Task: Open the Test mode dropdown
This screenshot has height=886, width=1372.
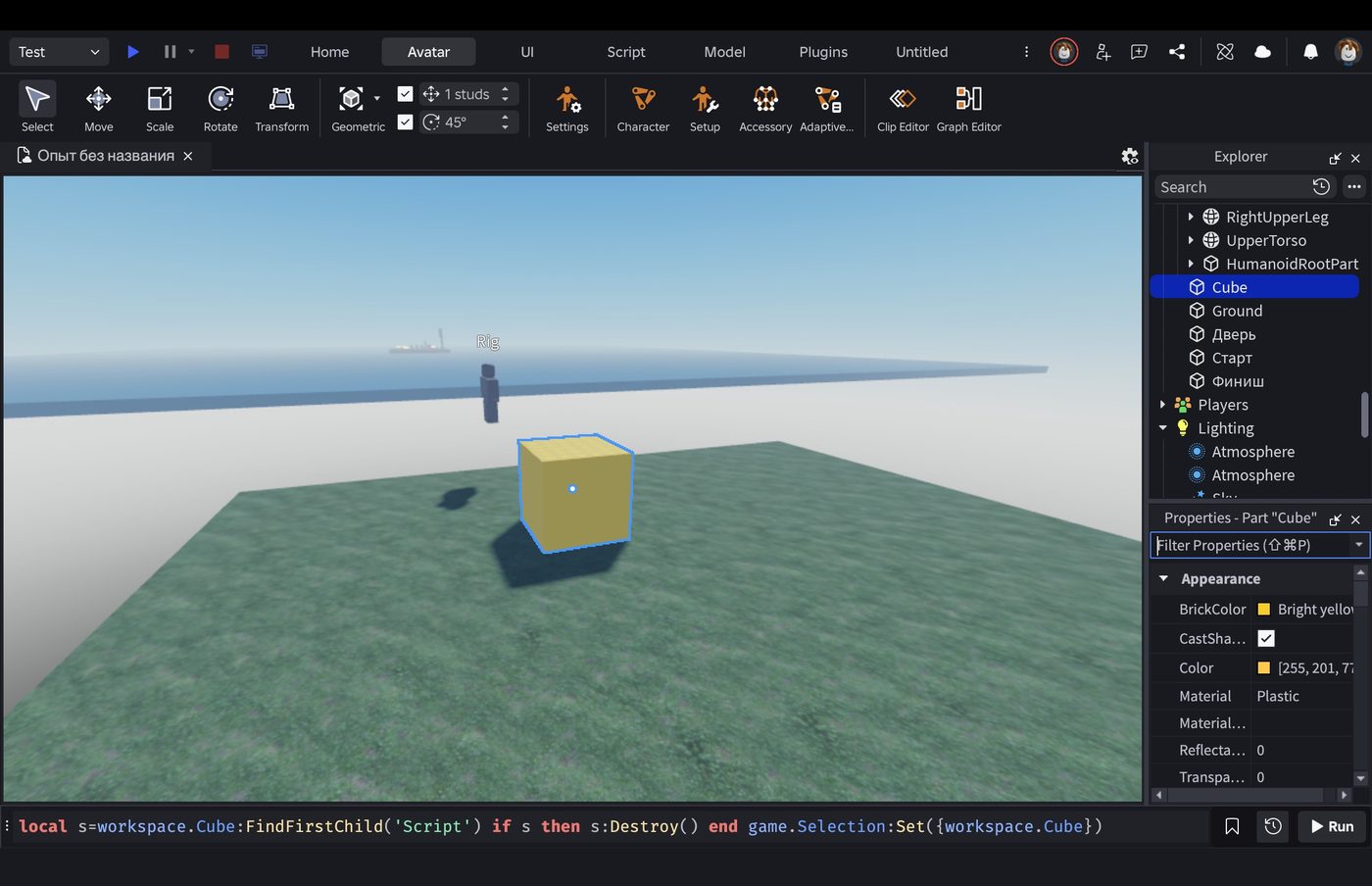Action: click(x=59, y=52)
